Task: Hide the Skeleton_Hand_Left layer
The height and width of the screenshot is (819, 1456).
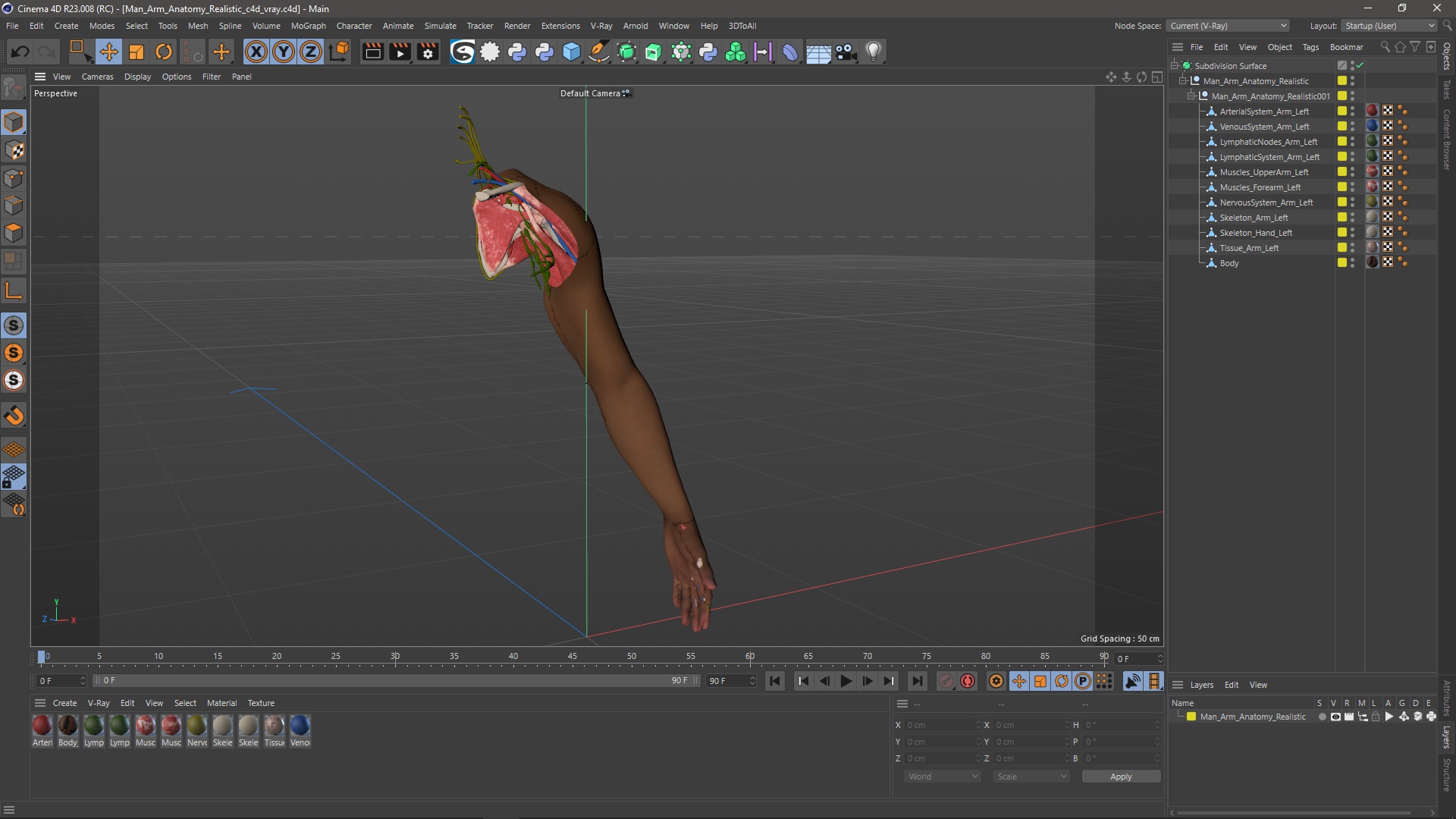Action: point(1355,230)
